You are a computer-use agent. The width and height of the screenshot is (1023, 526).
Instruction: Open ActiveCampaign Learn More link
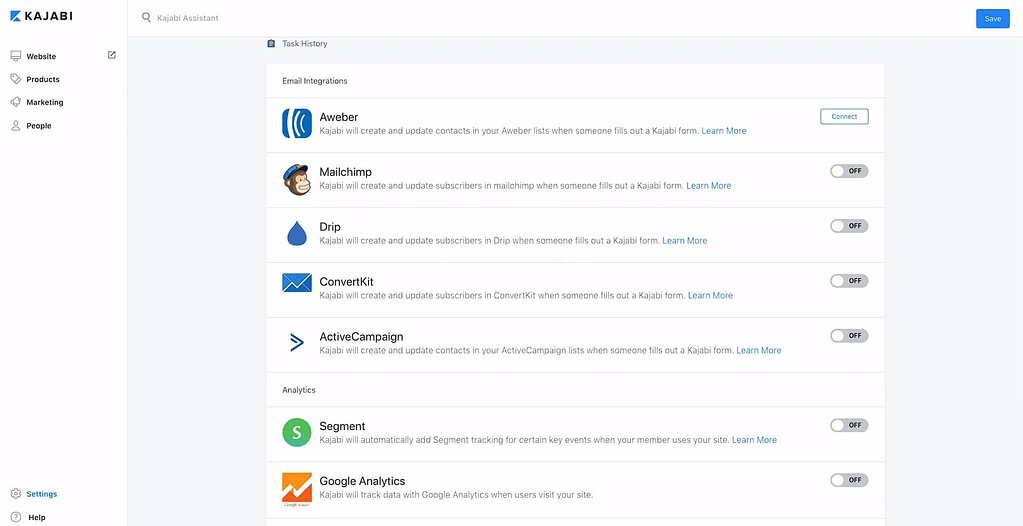tap(759, 350)
